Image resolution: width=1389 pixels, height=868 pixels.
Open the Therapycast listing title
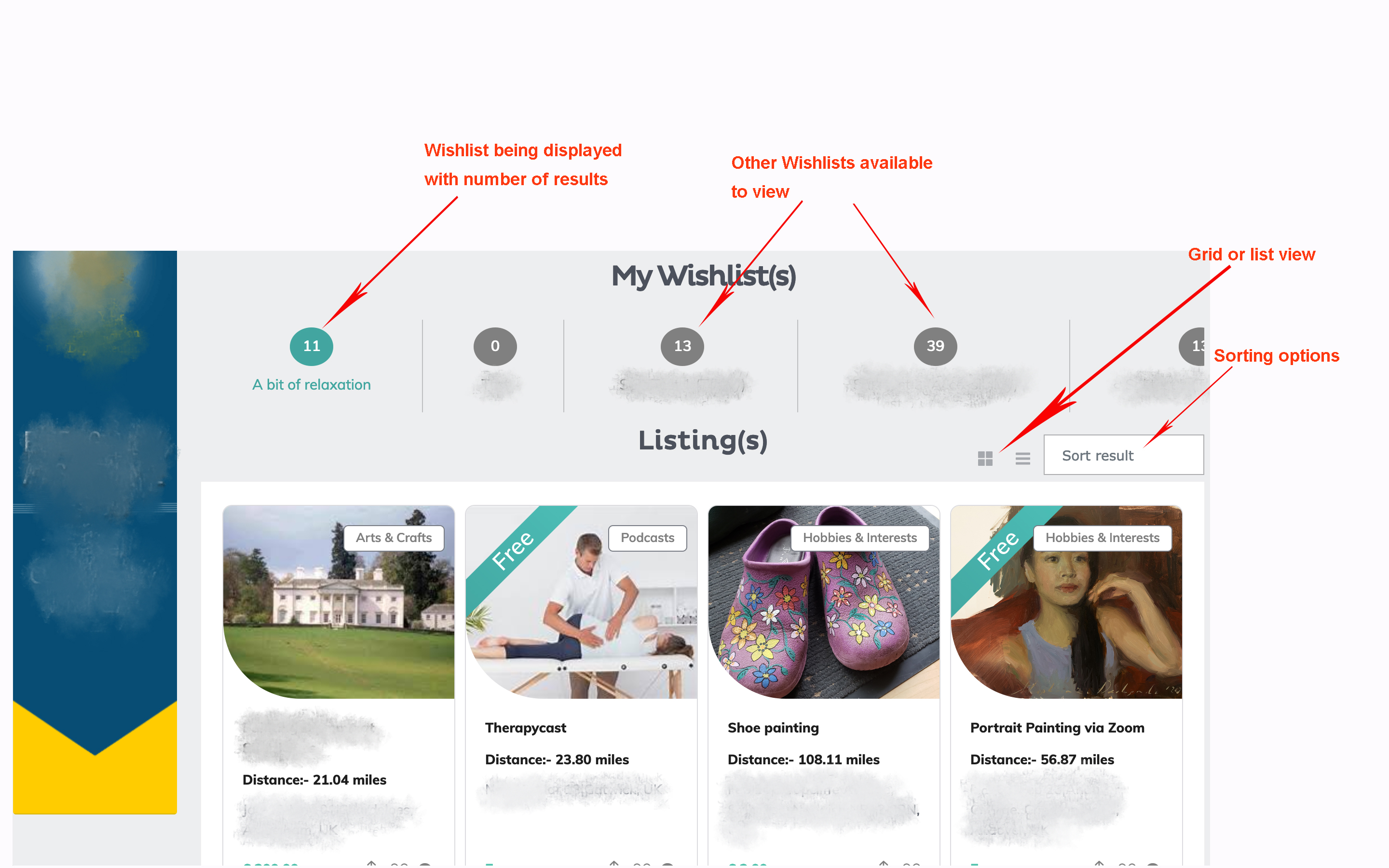tap(525, 727)
